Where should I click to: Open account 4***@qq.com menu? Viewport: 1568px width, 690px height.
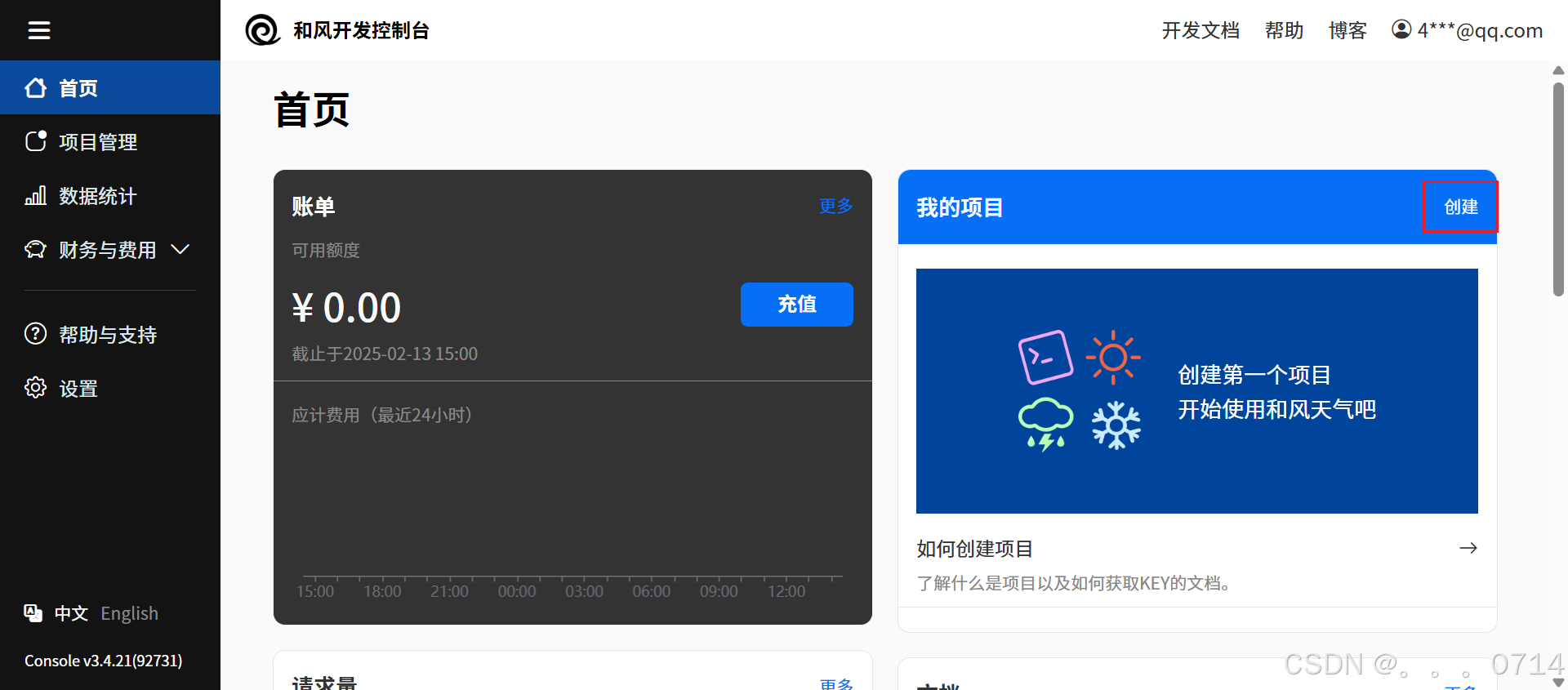point(1468,30)
